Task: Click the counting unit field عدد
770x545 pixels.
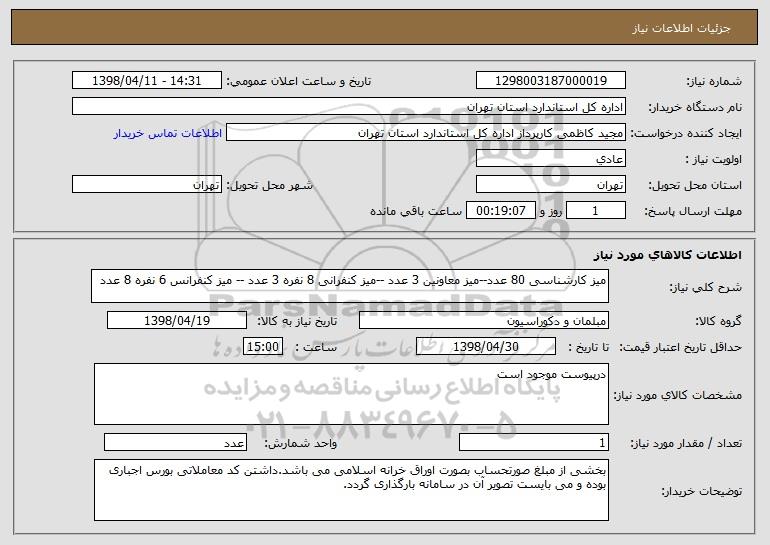Action: click(175, 442)
